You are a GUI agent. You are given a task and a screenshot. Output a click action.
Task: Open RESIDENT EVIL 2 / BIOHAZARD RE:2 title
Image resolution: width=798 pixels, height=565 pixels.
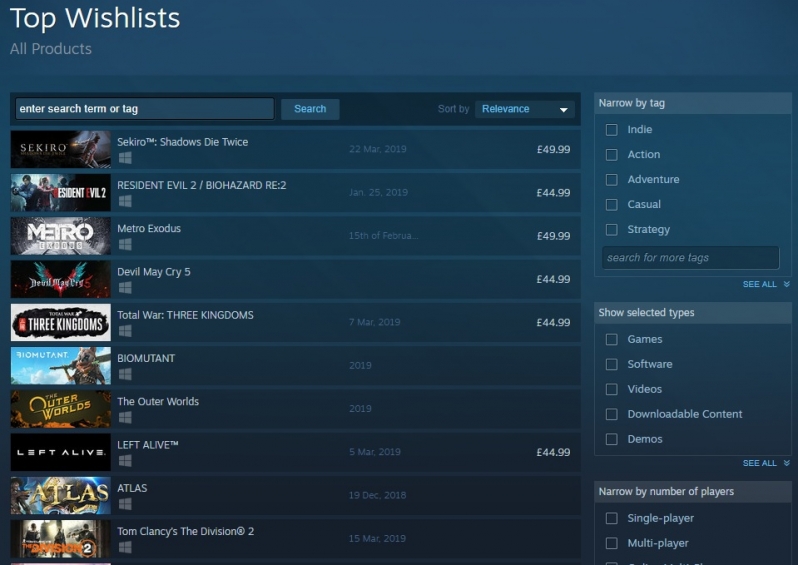(202, 185)
